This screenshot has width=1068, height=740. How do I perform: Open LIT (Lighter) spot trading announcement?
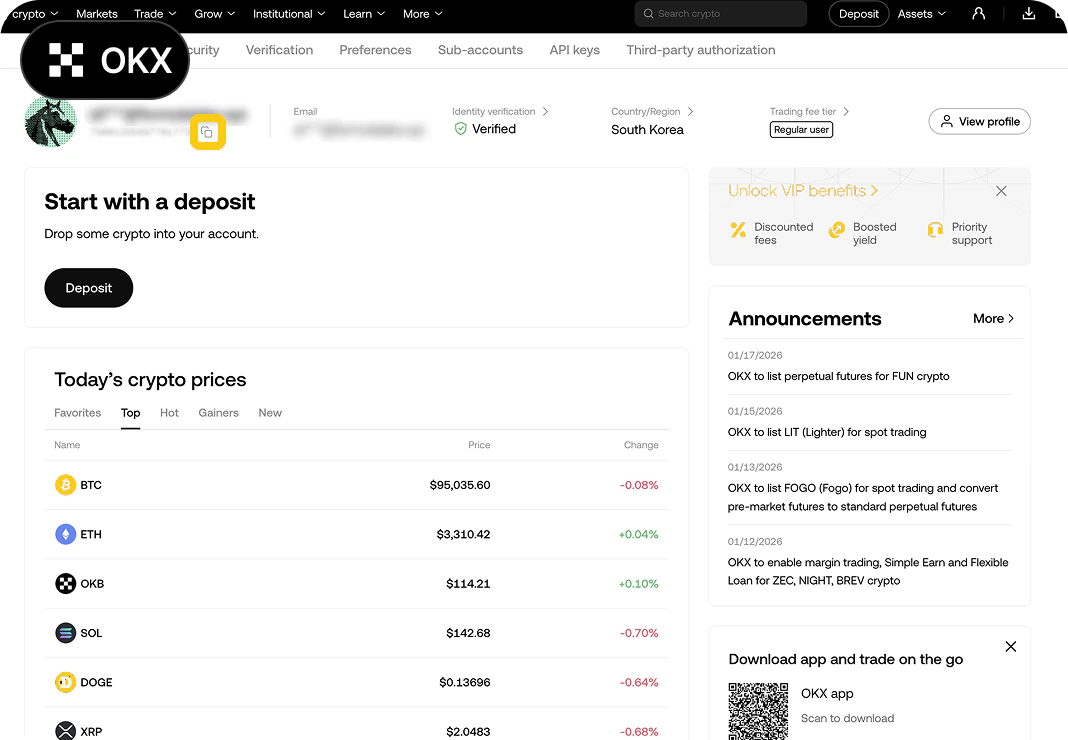tap(827, 432)
